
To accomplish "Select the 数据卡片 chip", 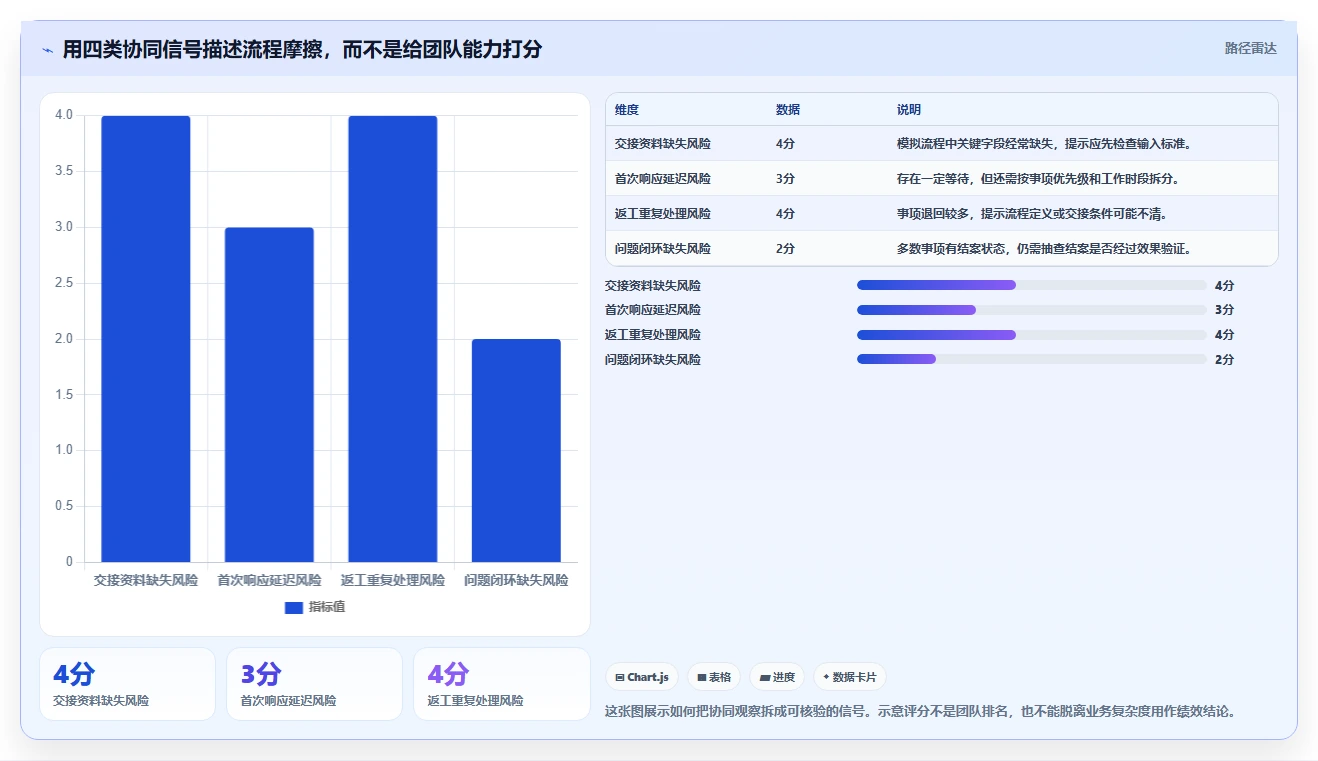I will (x=849, y=677).
